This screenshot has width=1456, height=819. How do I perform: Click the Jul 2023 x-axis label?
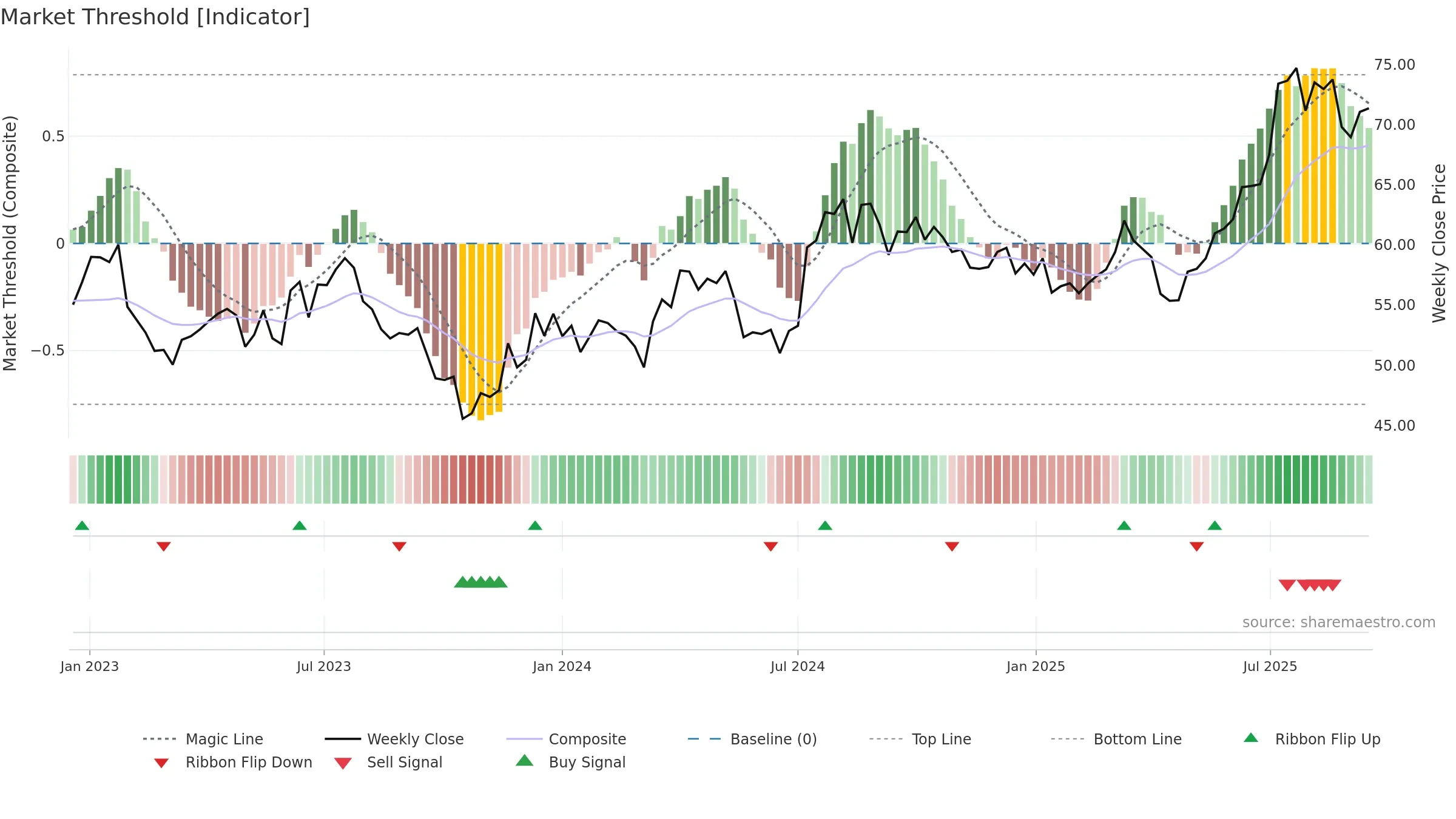click(x=323, y=666)
